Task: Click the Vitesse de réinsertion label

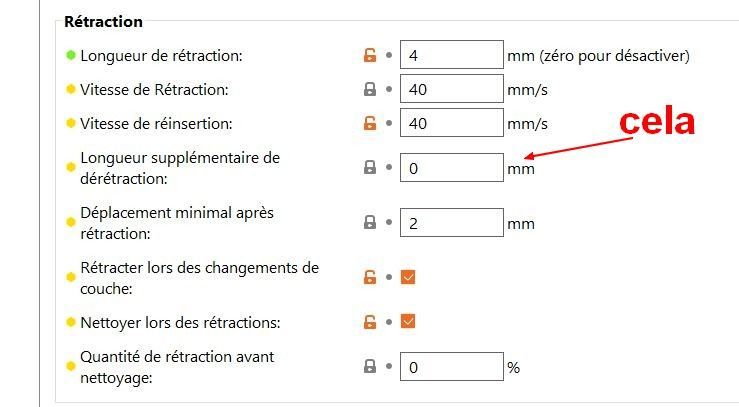Action: tap(156, 124)
